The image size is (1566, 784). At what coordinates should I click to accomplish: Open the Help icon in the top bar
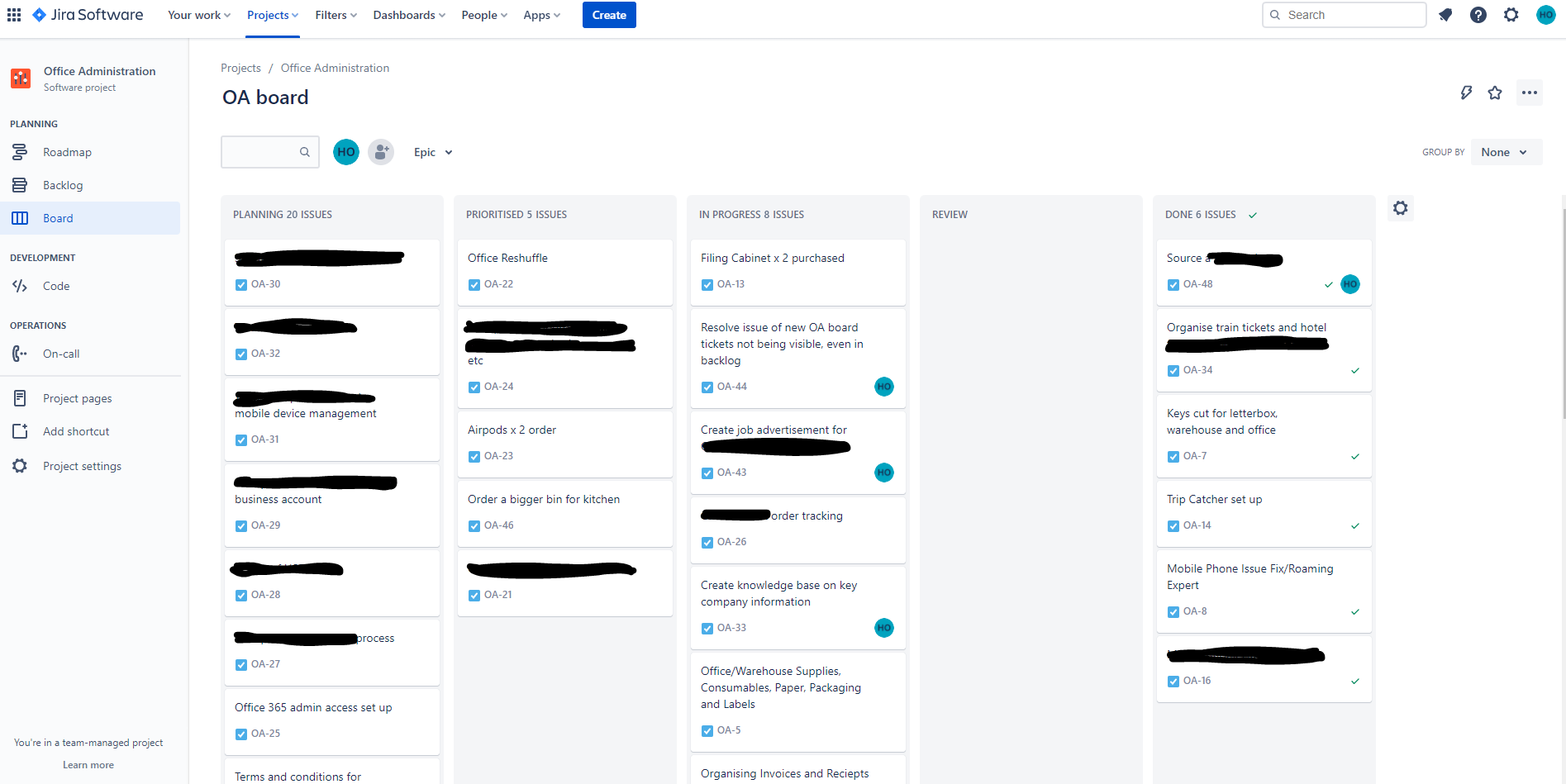click(x=1478, y=14)
